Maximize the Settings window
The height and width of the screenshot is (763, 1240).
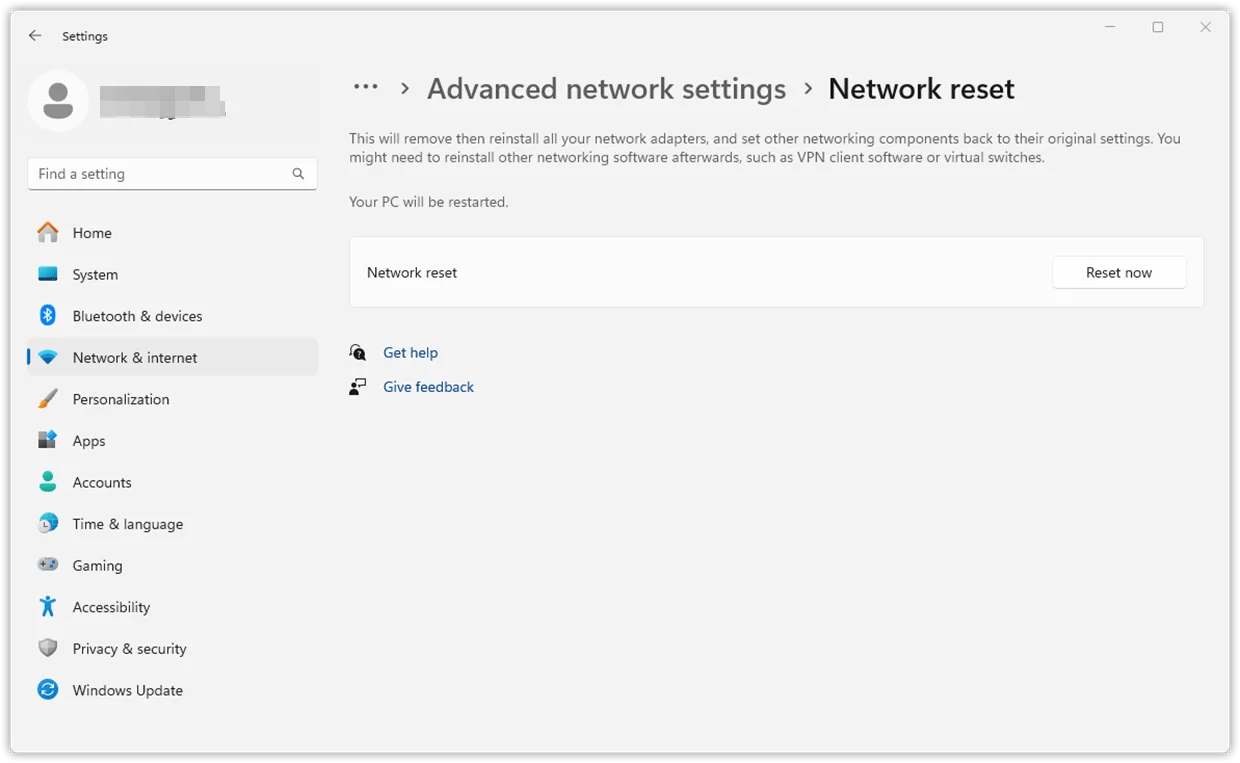coord(1158,28)
